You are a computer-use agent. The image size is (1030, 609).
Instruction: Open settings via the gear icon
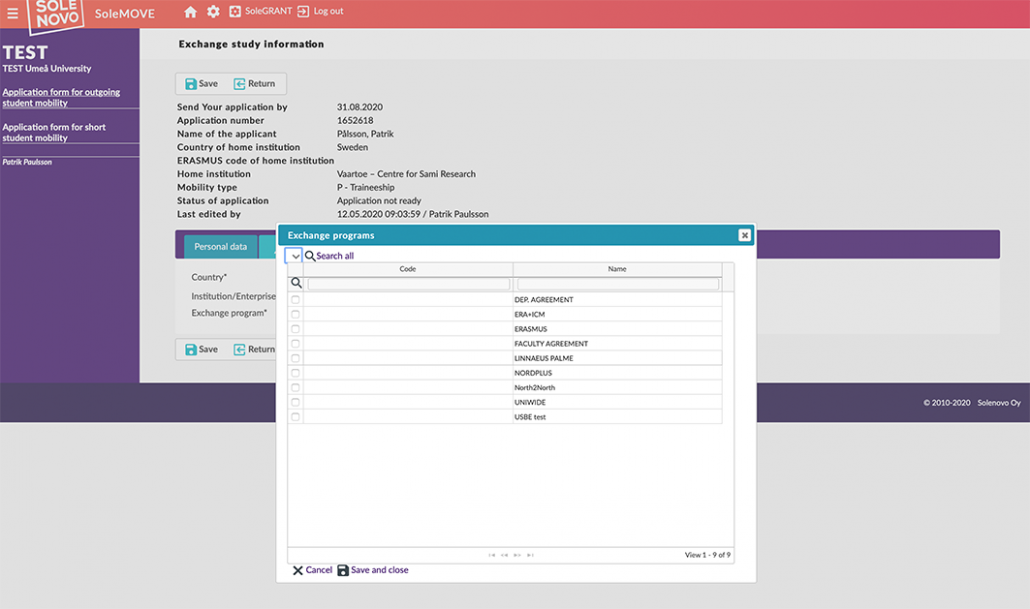[213, 12]
